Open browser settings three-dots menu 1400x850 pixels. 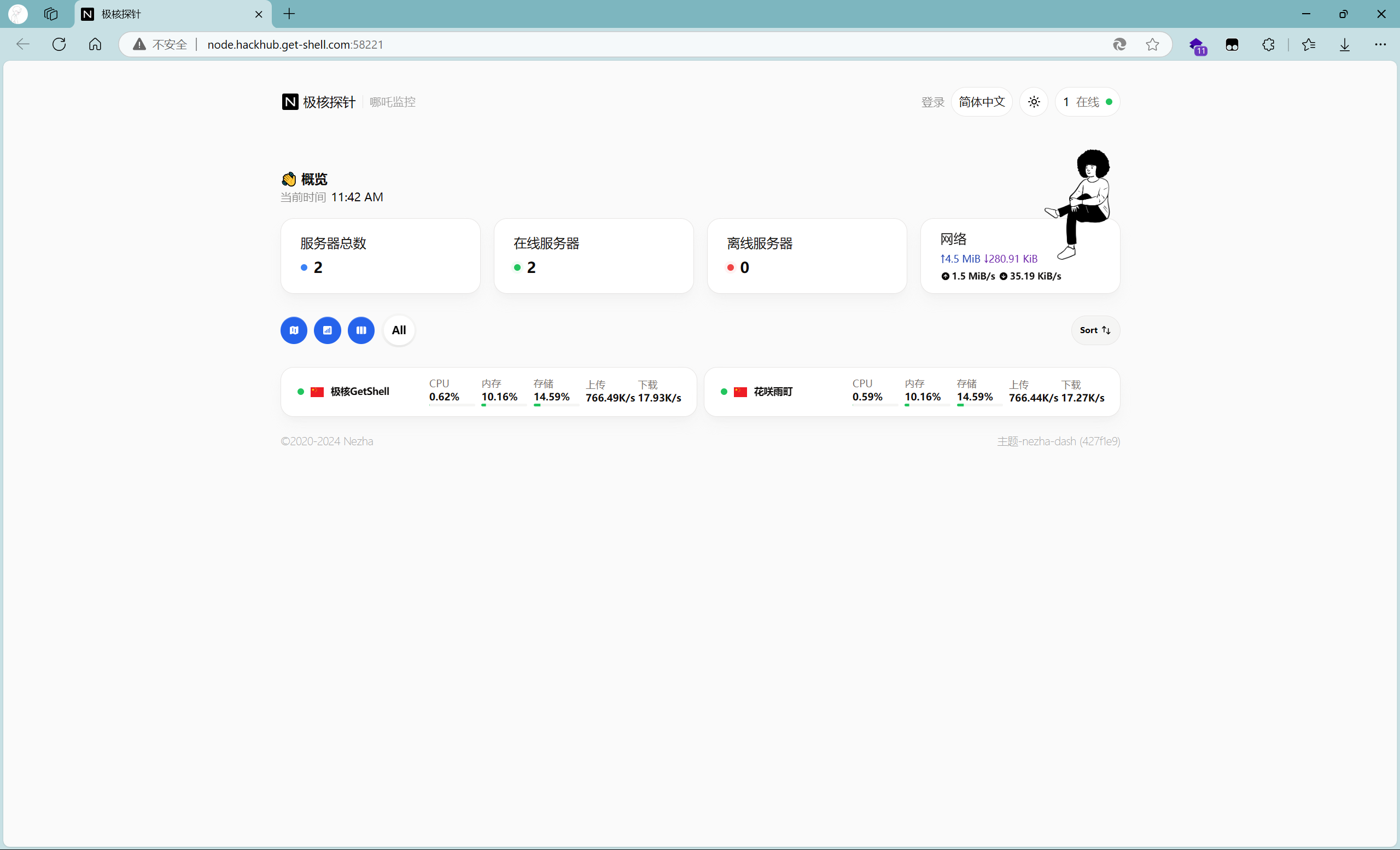tap(1380, 44)
